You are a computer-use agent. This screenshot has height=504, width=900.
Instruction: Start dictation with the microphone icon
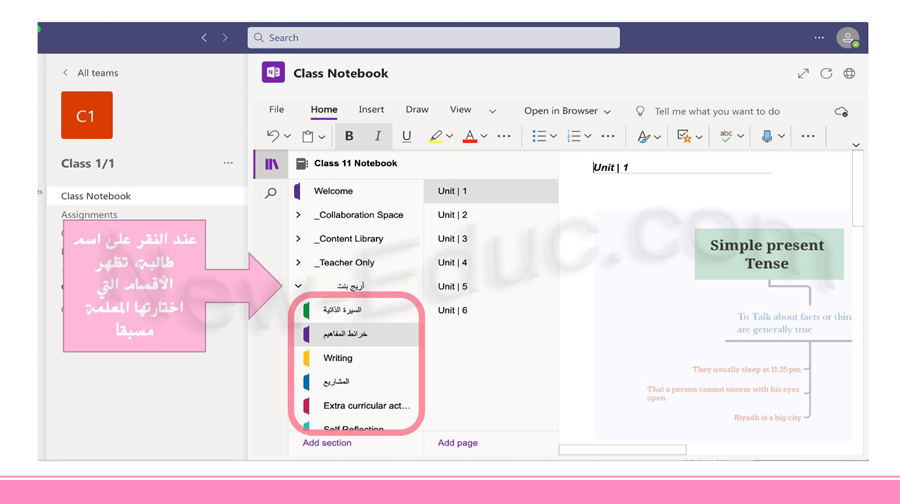click(767, 136)
